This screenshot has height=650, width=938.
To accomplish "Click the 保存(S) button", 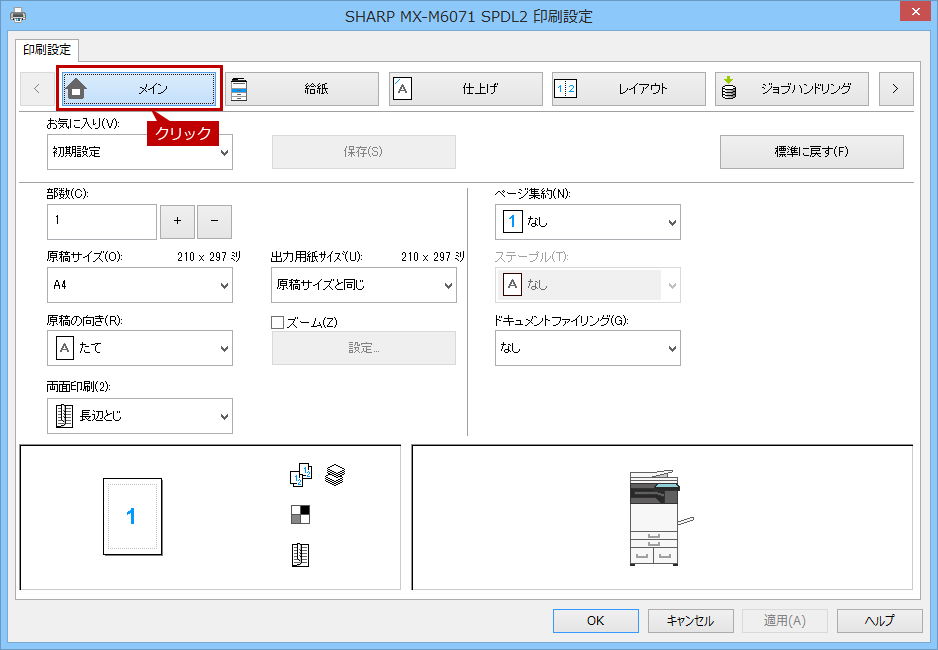I will point(364,152).
